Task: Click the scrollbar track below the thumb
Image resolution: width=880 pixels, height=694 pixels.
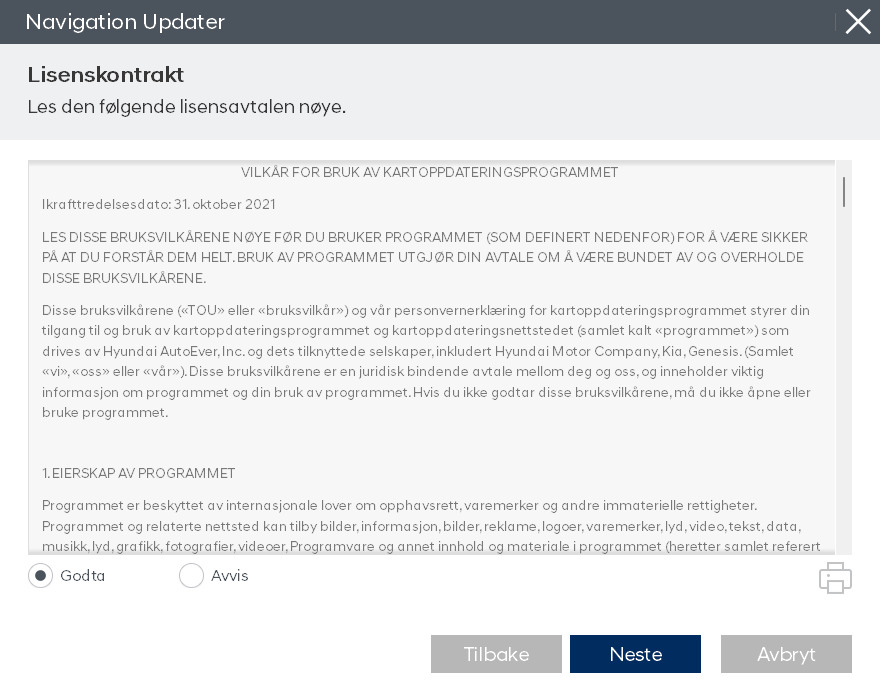Action: click(844, 400)
